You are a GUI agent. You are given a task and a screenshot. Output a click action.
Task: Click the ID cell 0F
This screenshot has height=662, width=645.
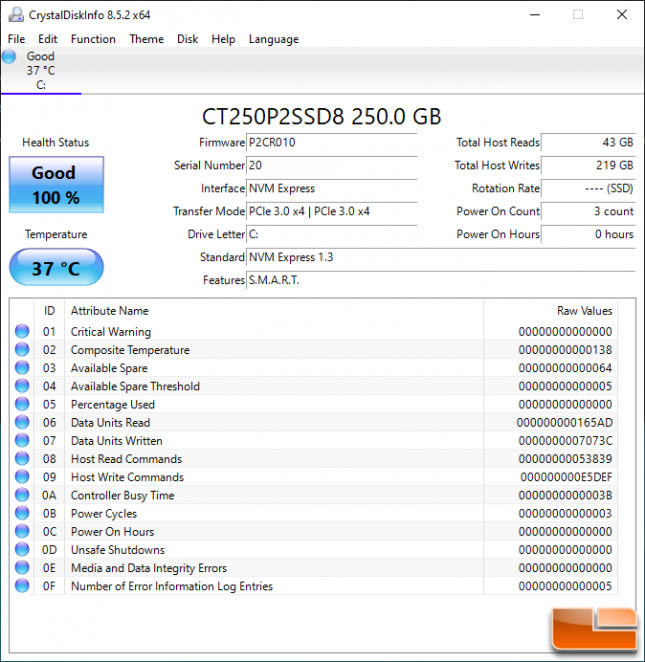(49, 586)
